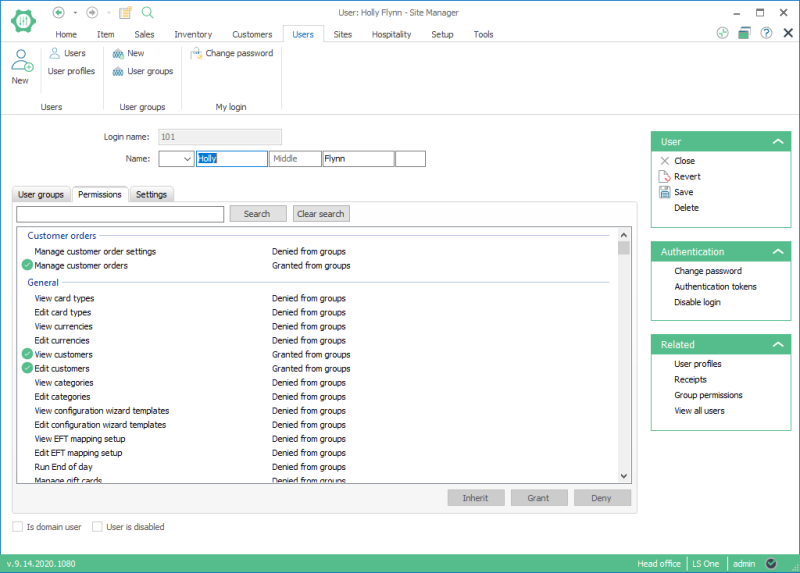800x573 pixels.
Task: Click the Search button
Action: click(x=258, y=214)
